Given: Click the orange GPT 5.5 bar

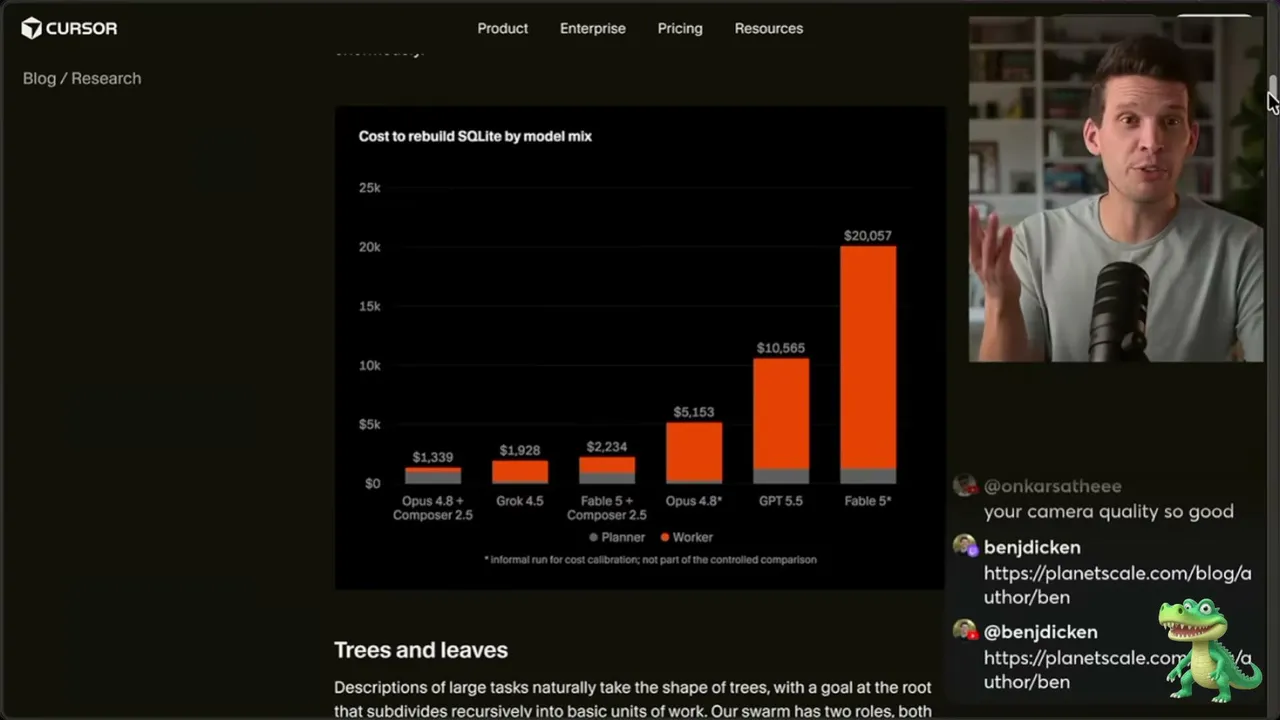Looking at the screenshot, I should (x=781, y=413).
